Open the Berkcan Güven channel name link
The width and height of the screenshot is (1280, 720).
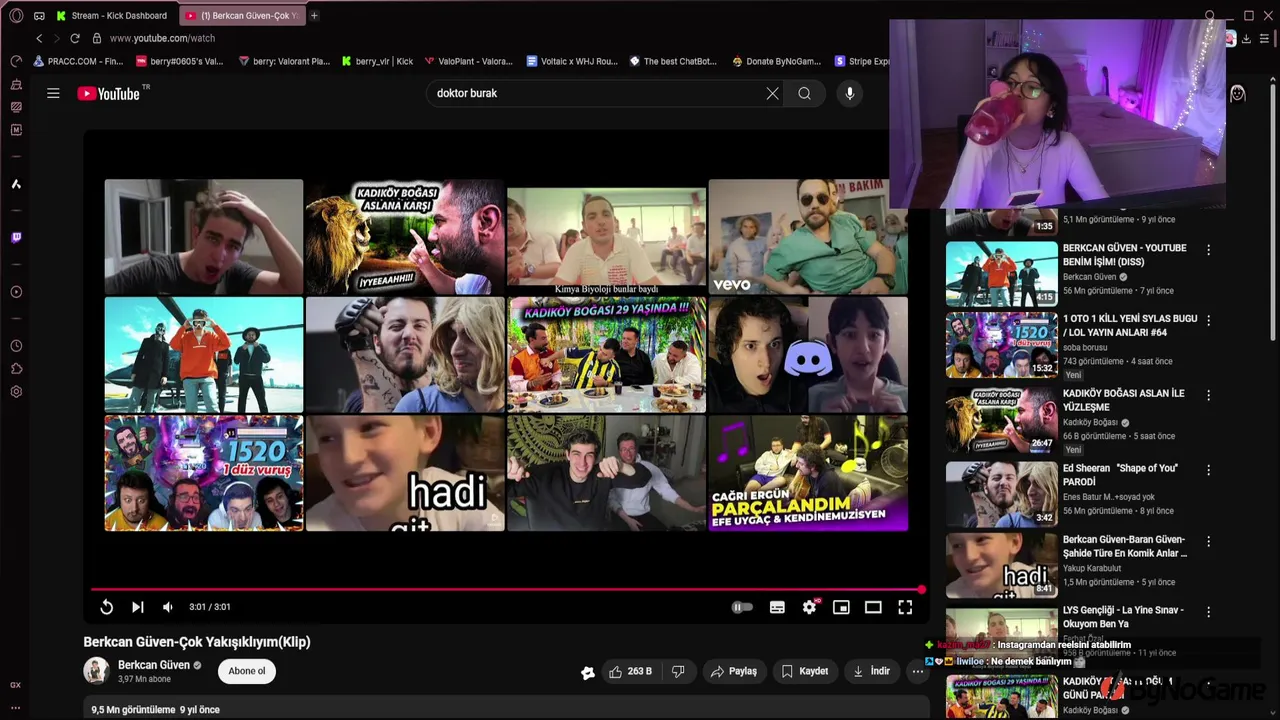[154, 665]
